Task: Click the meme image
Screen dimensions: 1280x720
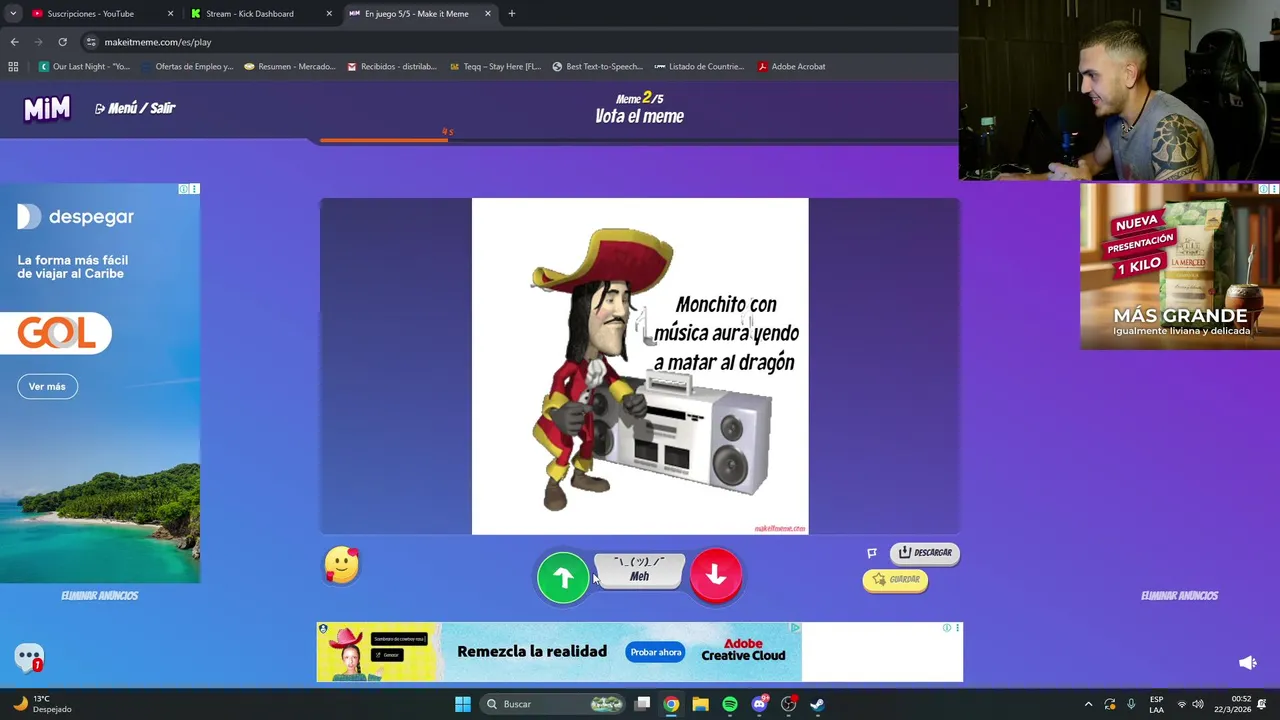Action: point(640,366)
